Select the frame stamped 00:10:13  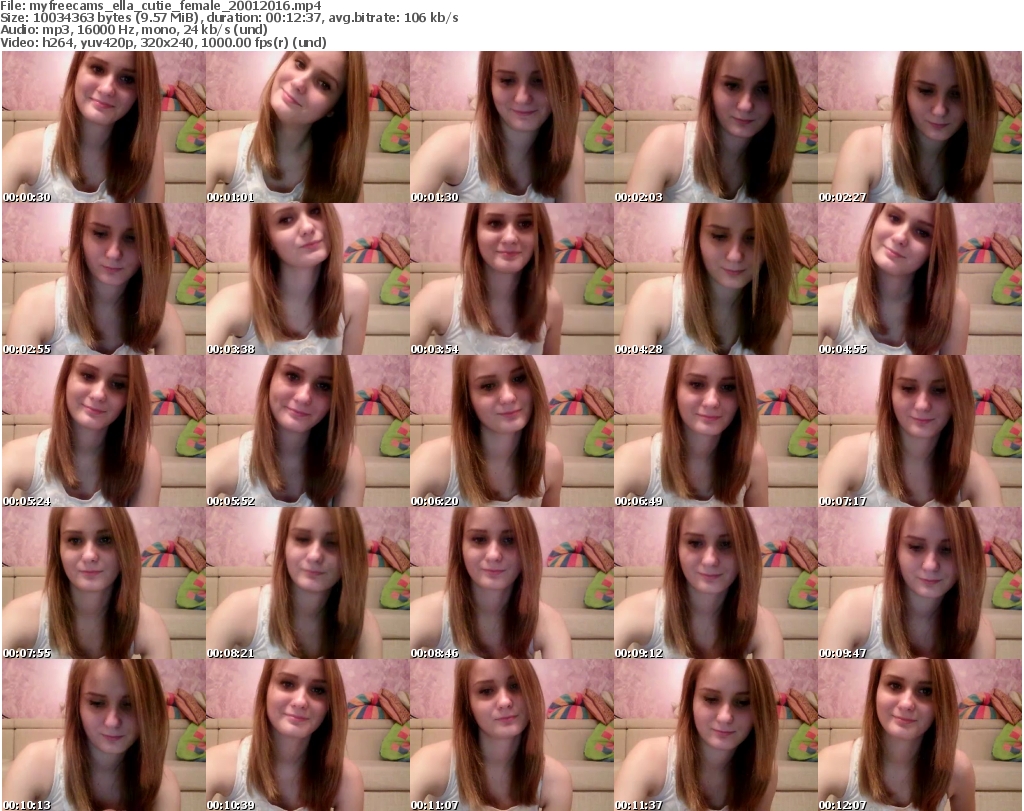(104, 735)
